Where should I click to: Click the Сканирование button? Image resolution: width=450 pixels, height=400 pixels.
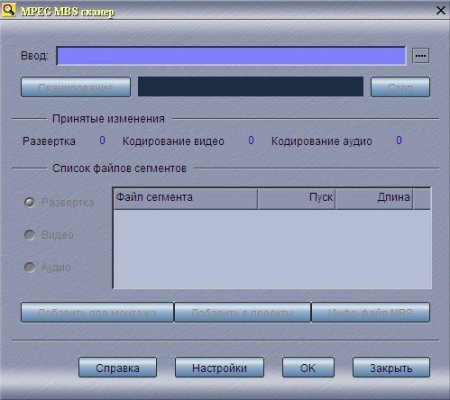(76, 87)
